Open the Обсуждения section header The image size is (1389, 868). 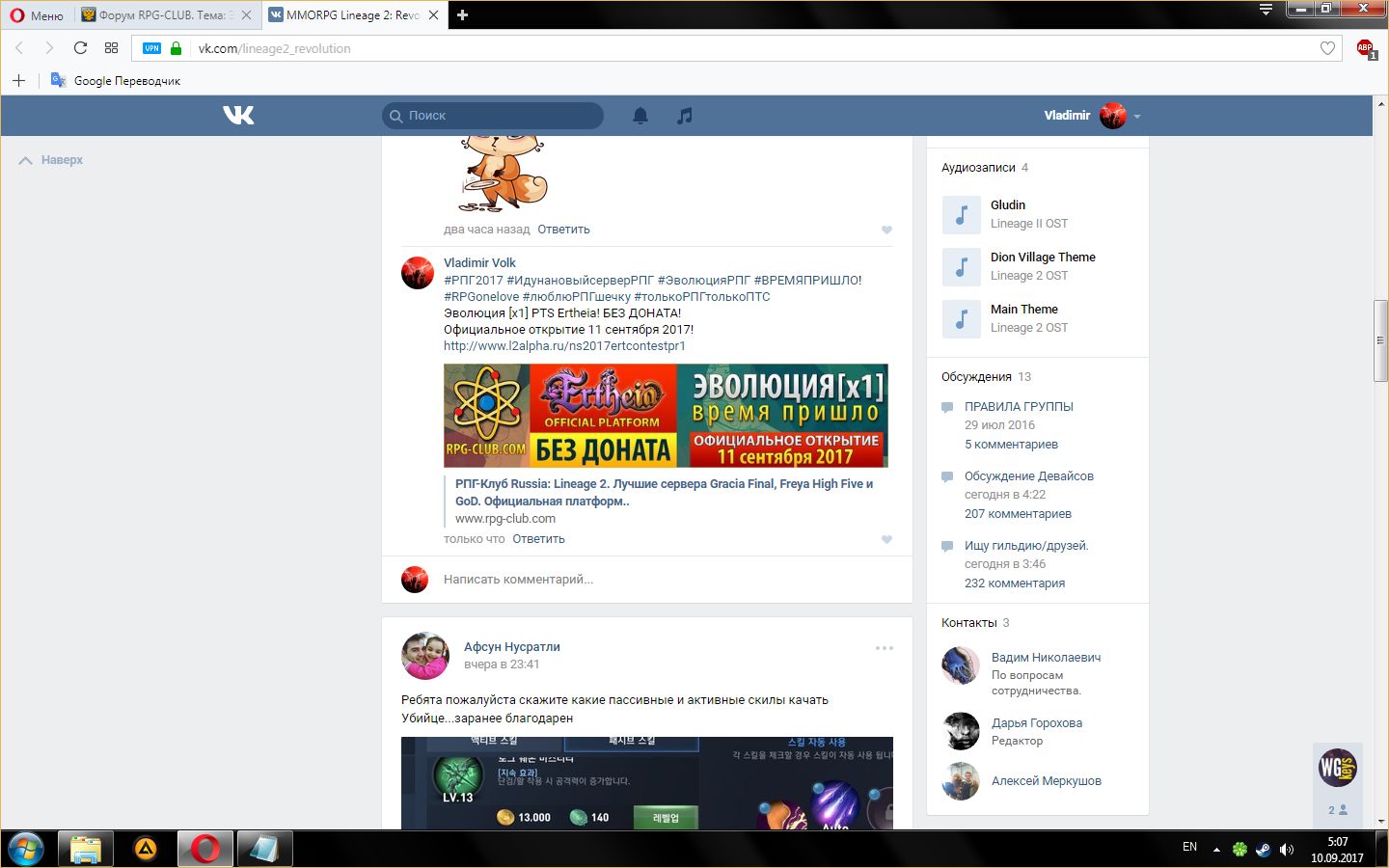click(x=976, y=376)
